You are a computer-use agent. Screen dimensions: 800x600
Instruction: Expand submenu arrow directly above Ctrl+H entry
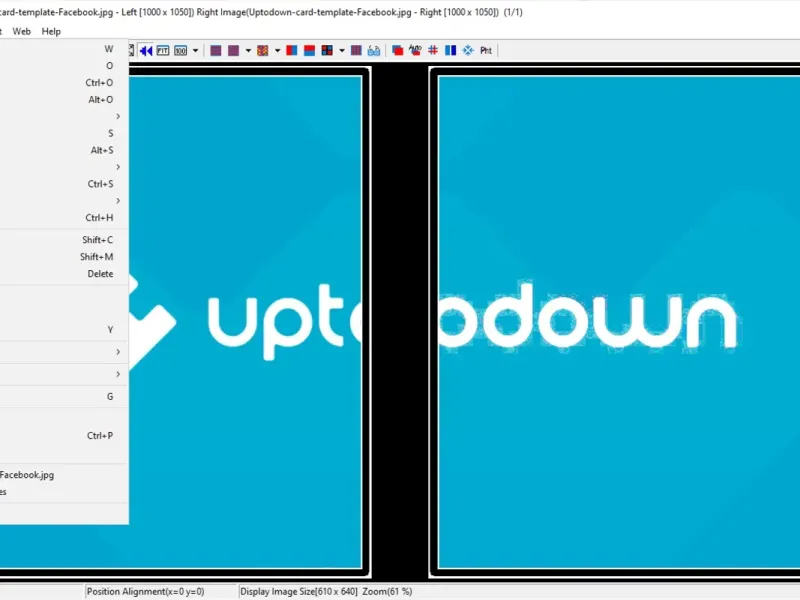pyautogui.click(x=118, y=201)
